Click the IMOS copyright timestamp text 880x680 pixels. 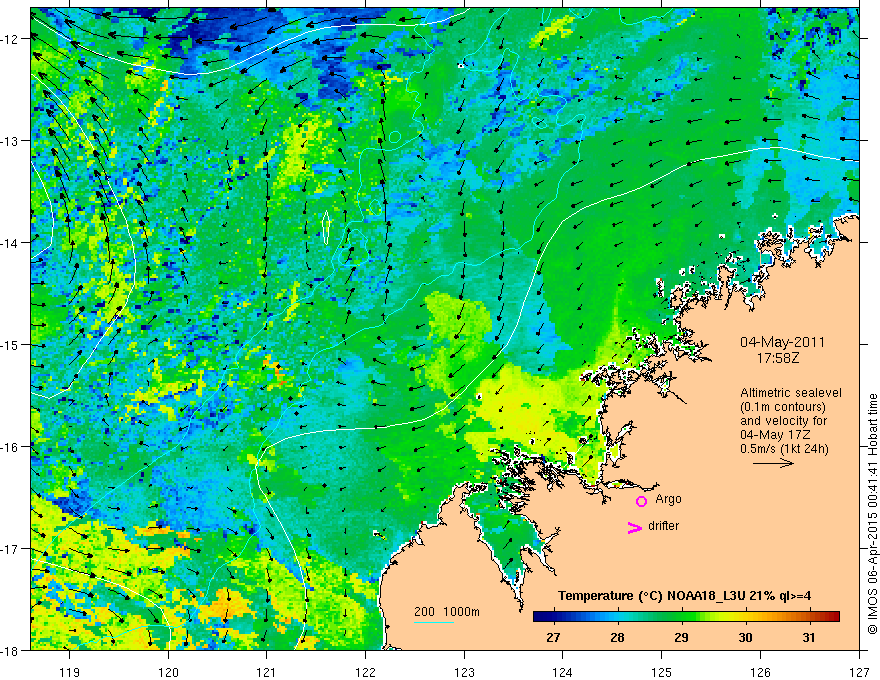click(x=872, y=514)
